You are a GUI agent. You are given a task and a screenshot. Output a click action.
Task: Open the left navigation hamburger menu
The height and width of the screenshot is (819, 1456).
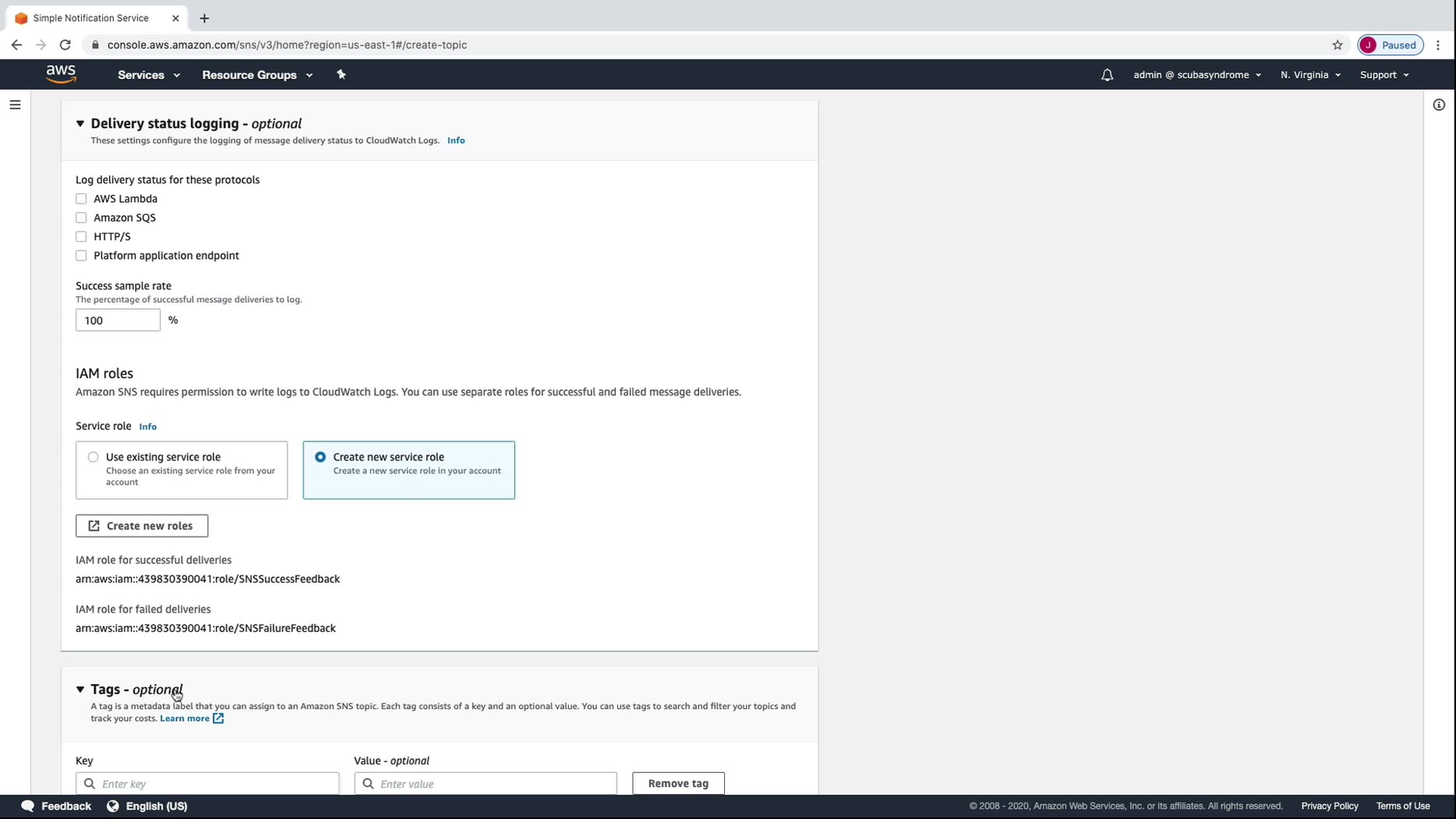[15, 105]
